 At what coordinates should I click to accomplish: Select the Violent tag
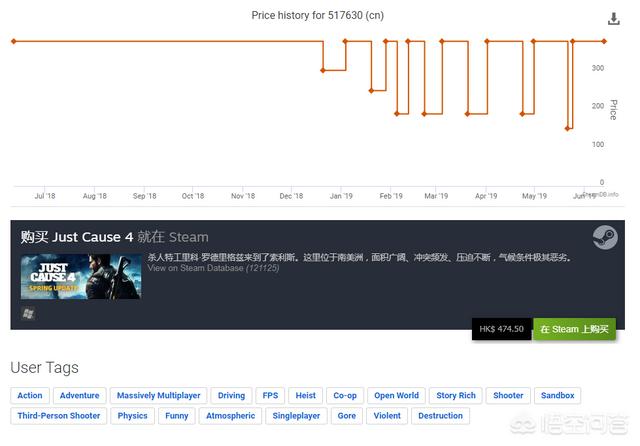387,416
